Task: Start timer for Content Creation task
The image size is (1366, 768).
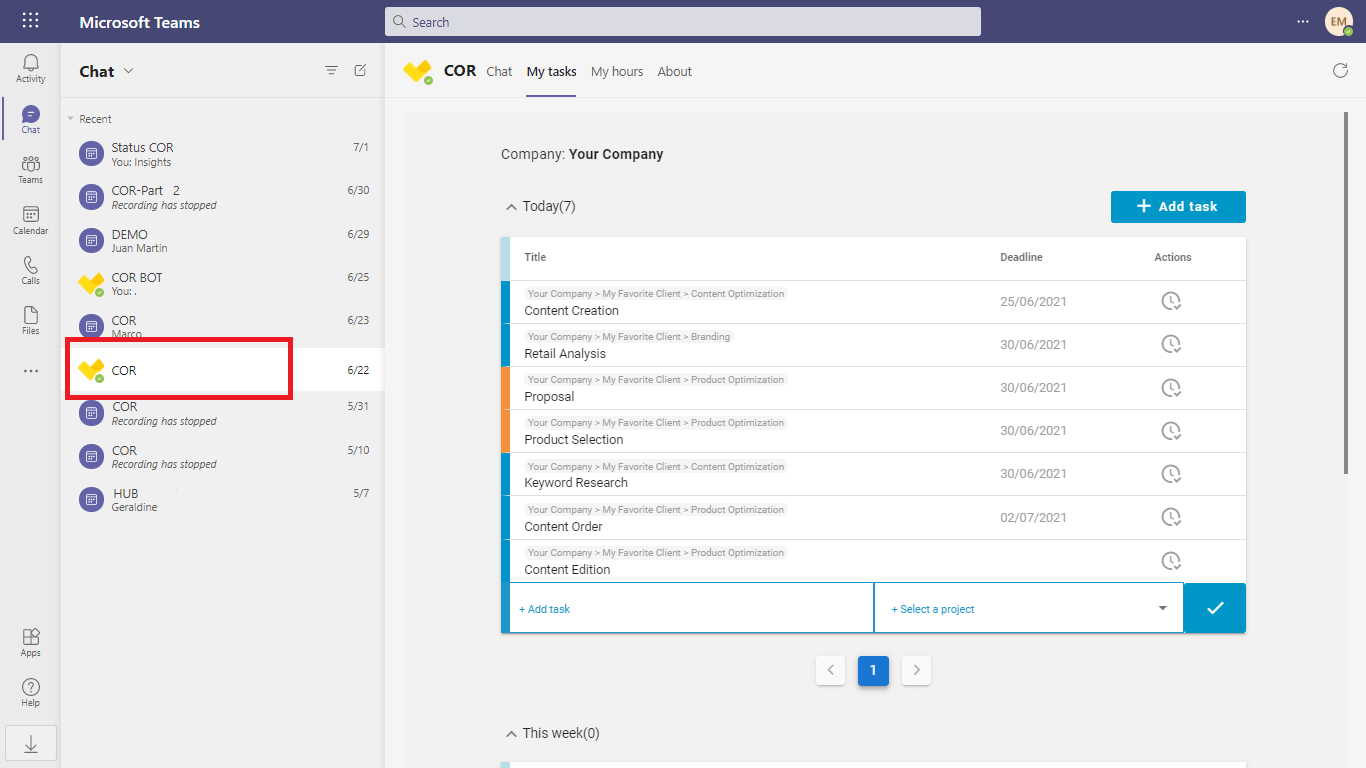Action: tap(1171, 302)
